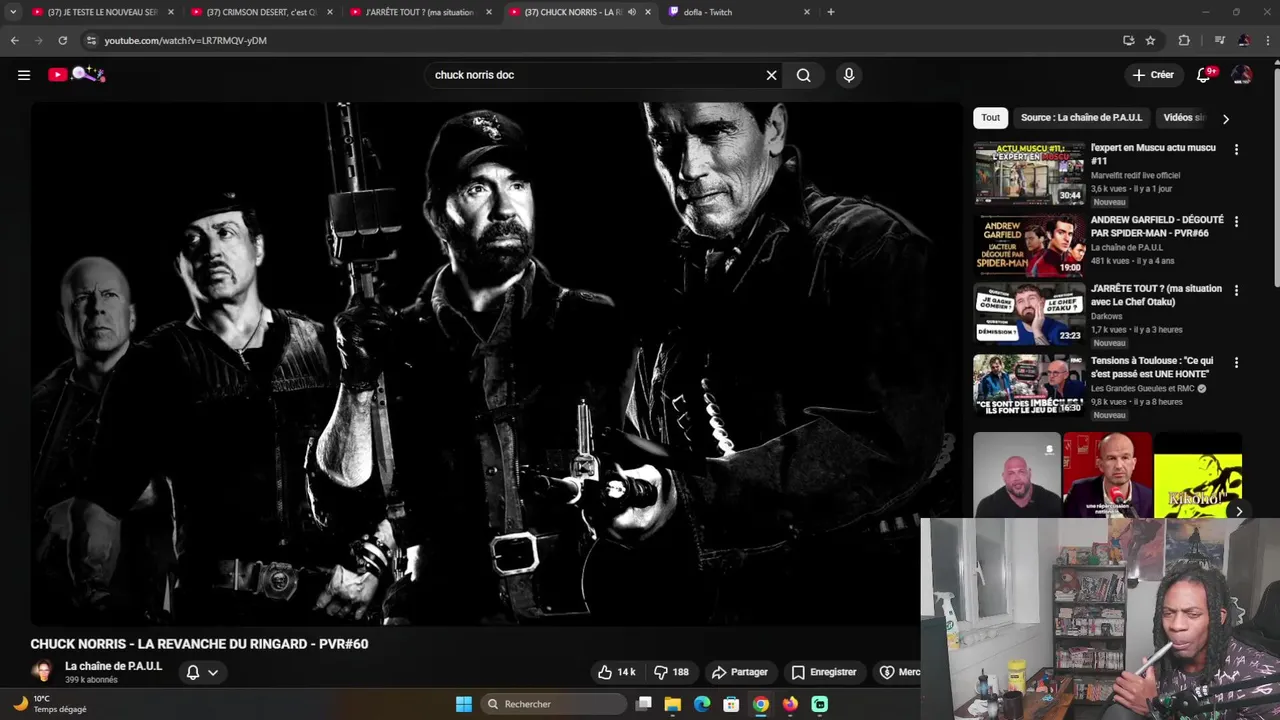Go back in browser history

coord(14,40)
